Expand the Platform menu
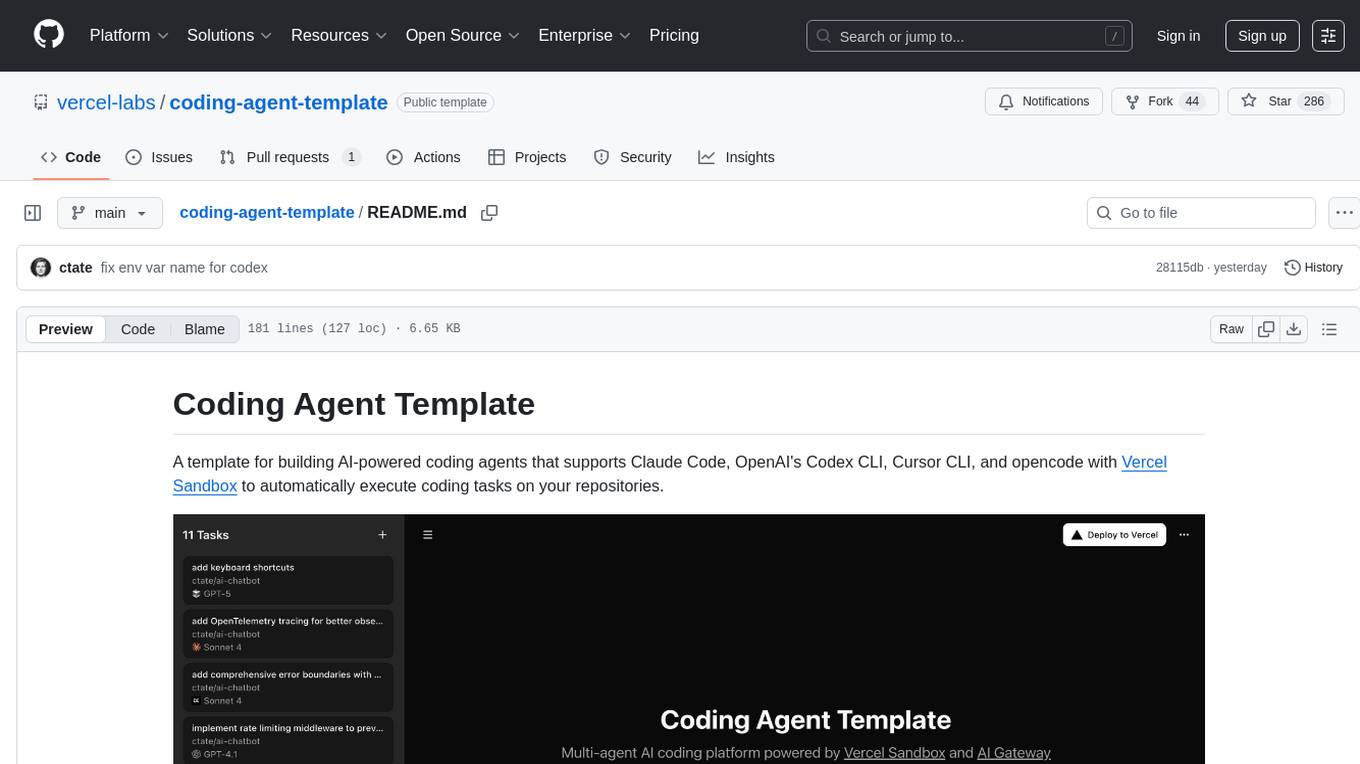 tap(129, 35)
